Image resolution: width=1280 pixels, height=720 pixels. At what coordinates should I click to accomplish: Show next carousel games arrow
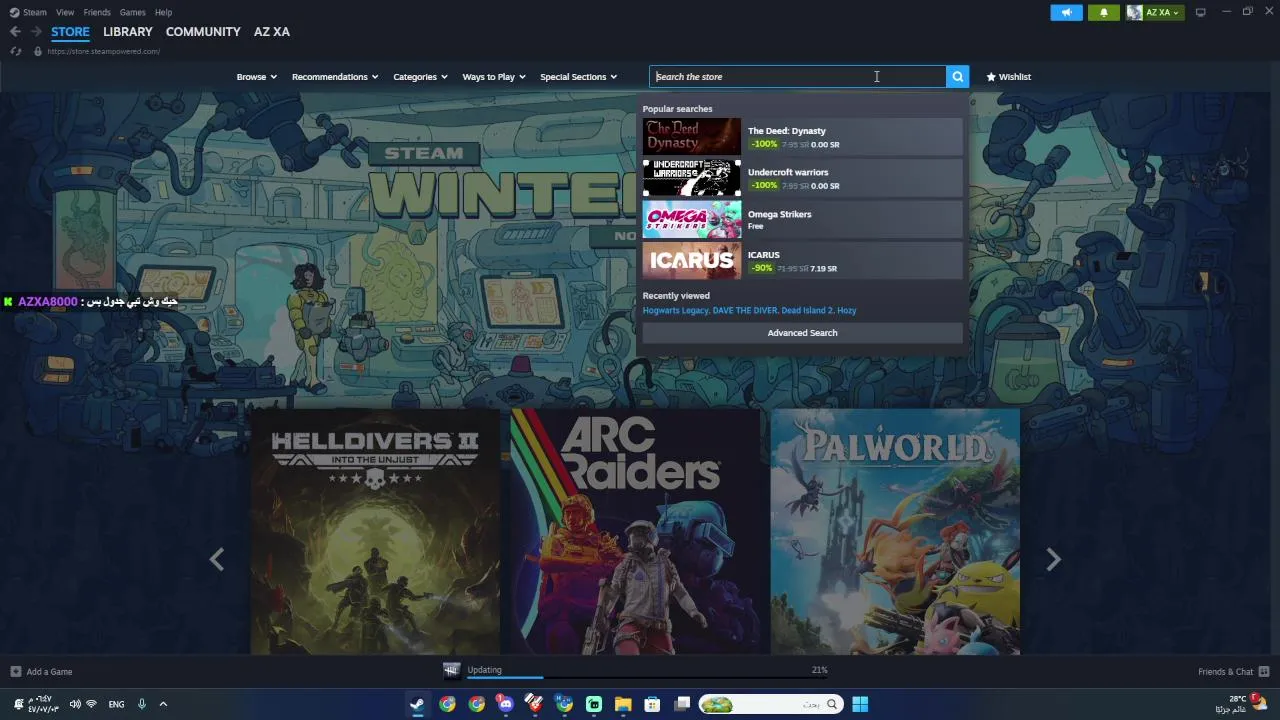pos(1053,560)
